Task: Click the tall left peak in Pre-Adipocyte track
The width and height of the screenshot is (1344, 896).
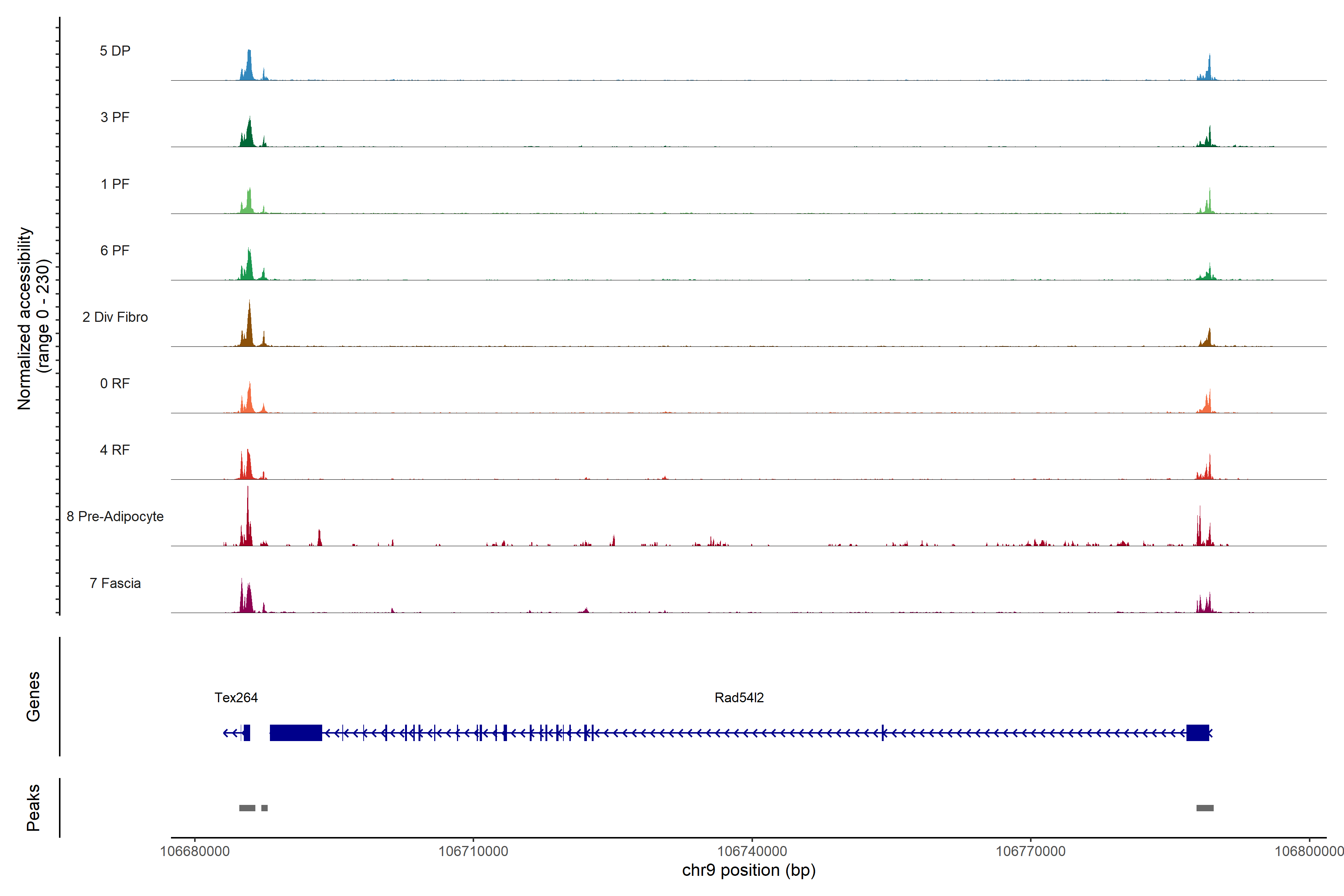Action: 248,523
